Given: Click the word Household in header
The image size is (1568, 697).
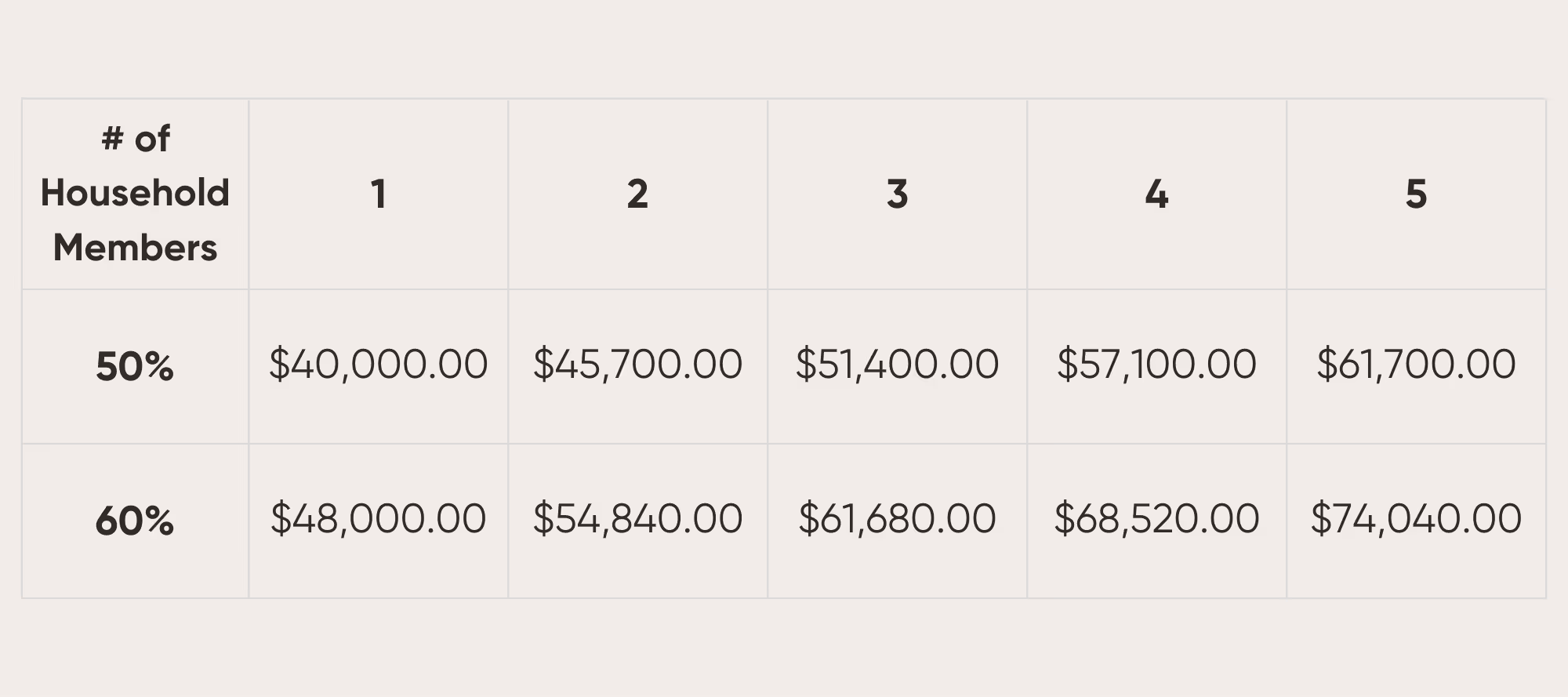Looking at the screenshot, I should [x=135, y=193].
